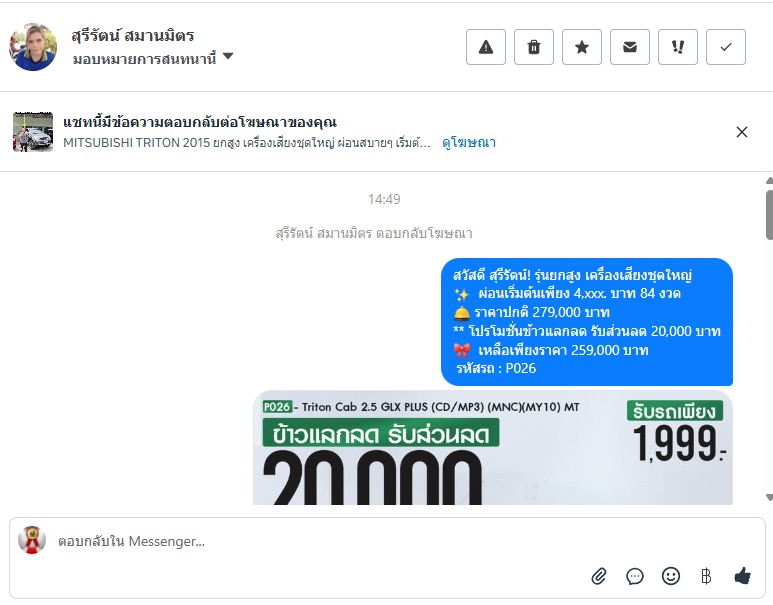773x605 pixels.
Task: Open the Triton Cab promotion image
Action: click(x=492, y=447)
